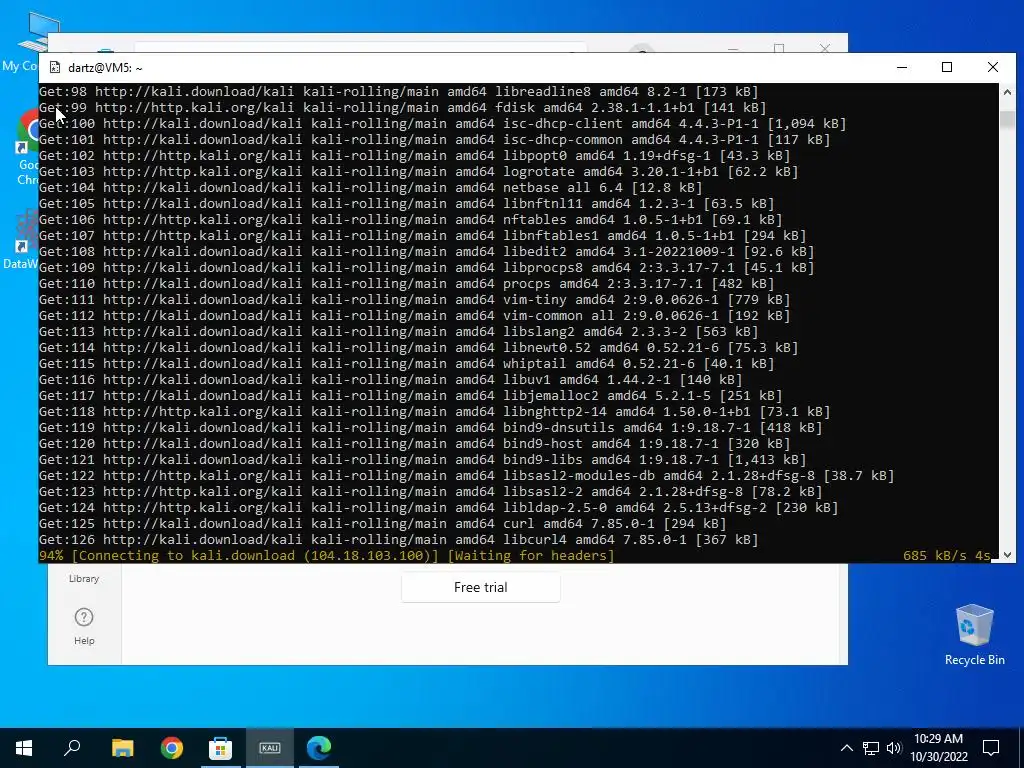Click the Get:100 isc-dhcp-client line
The image size is (1024, 768).
coord(442,123)
